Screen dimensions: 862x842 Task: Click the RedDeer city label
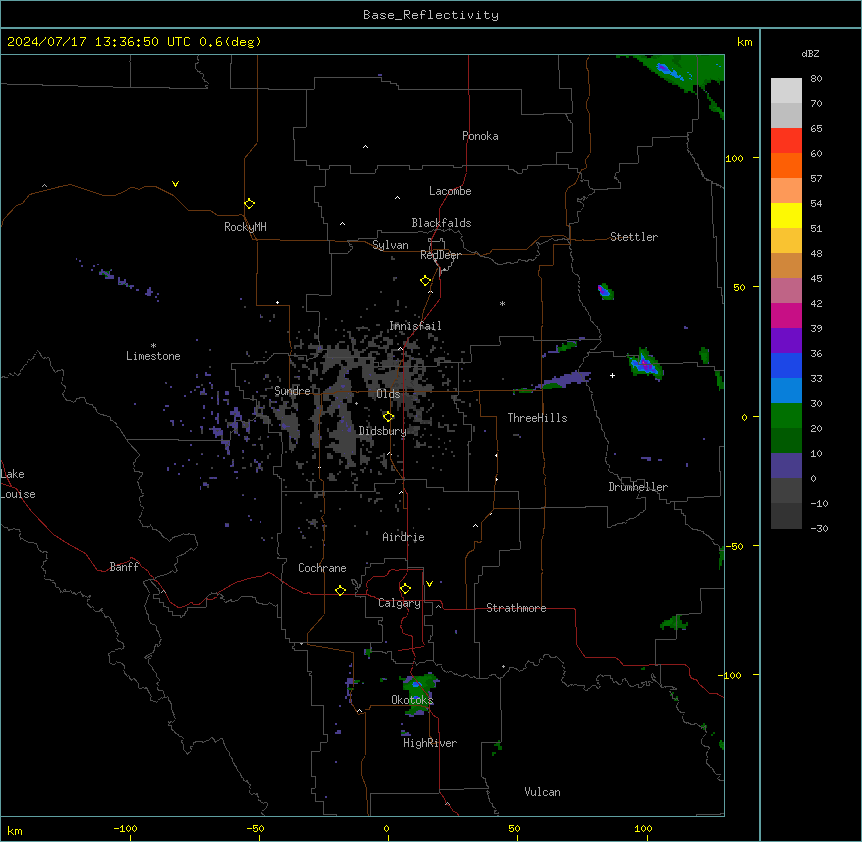click(440, 255)
